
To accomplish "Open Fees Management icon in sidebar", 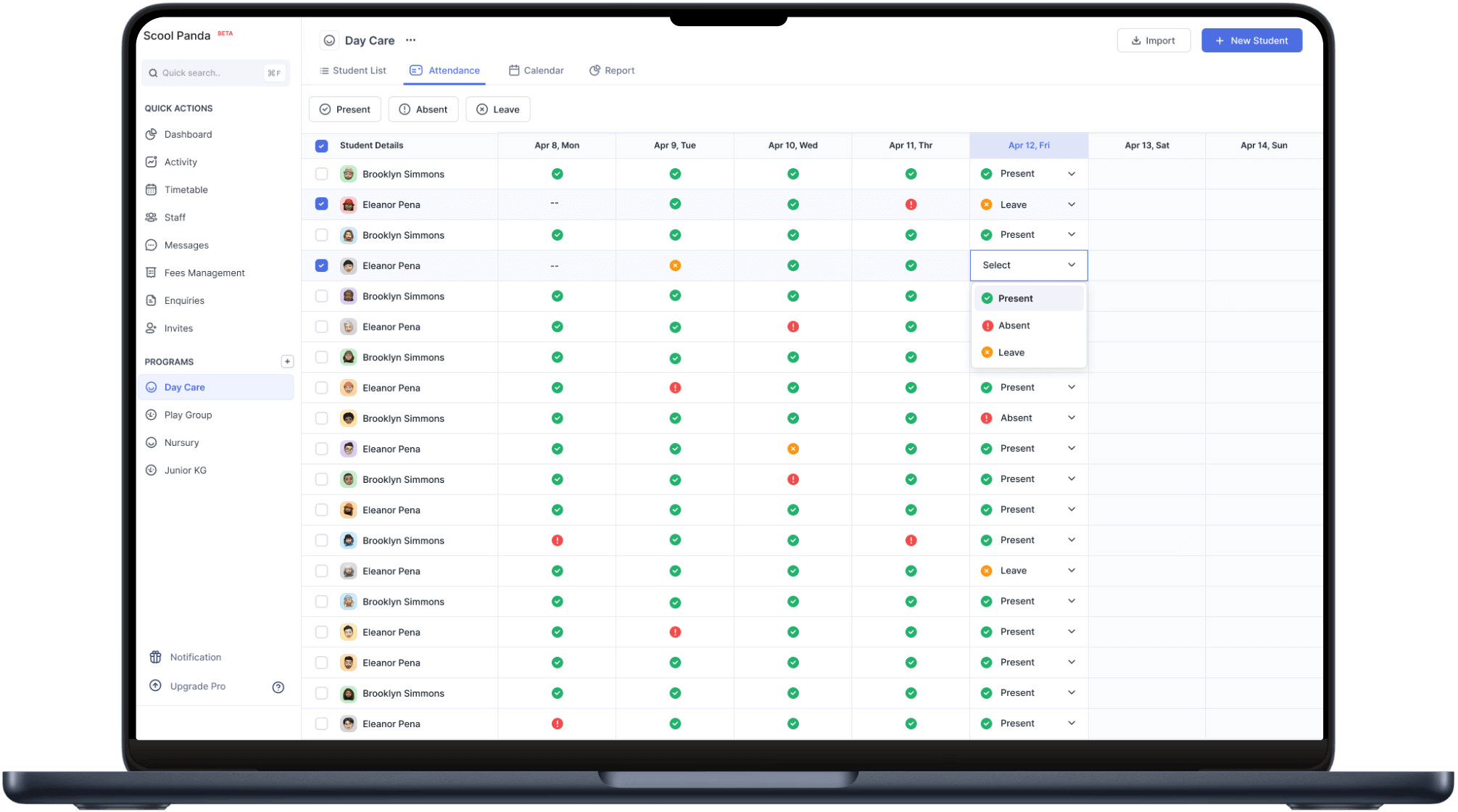I will [151, 273].
